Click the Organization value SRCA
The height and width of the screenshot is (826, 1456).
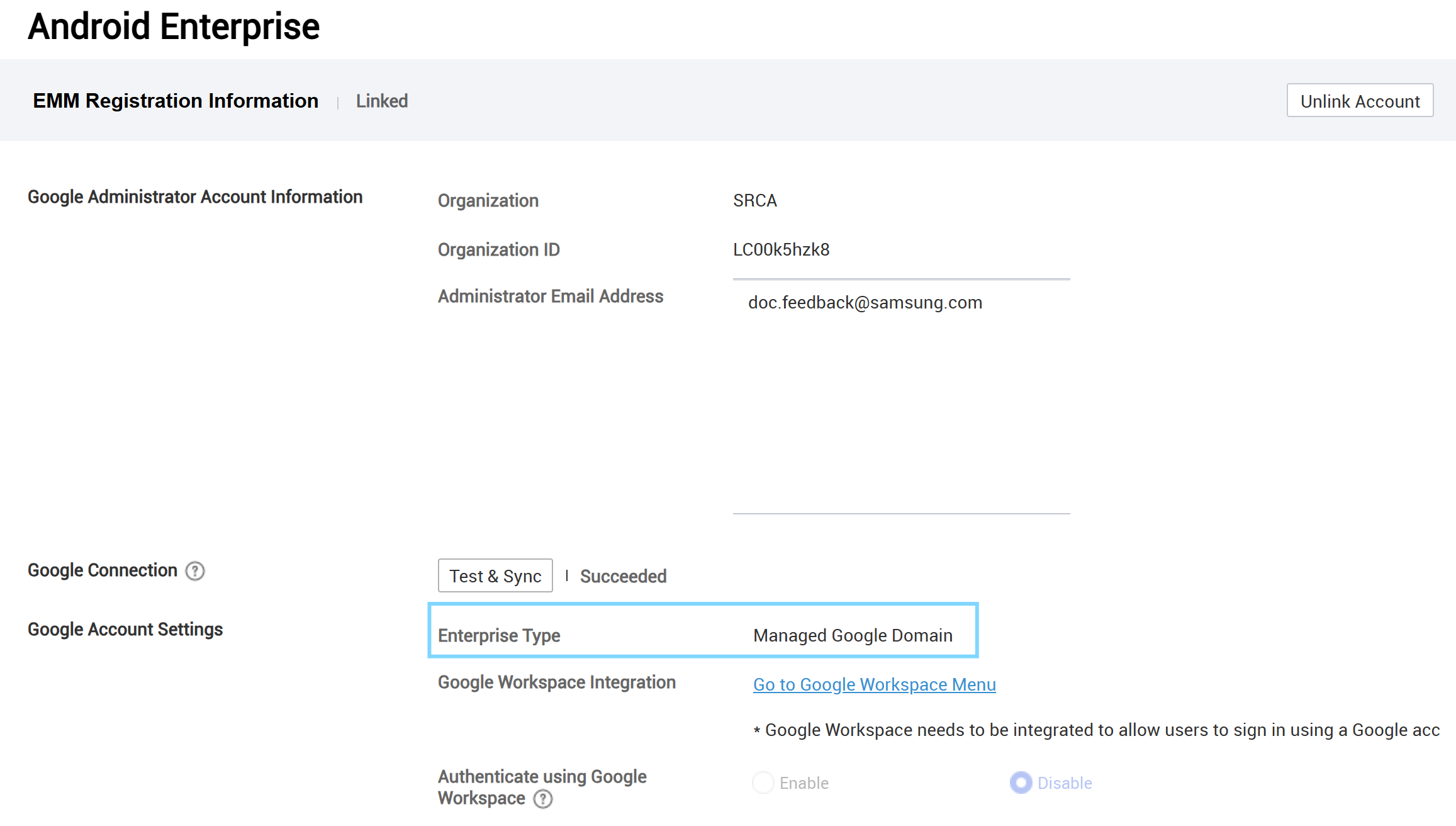click(x=755, y=201)
